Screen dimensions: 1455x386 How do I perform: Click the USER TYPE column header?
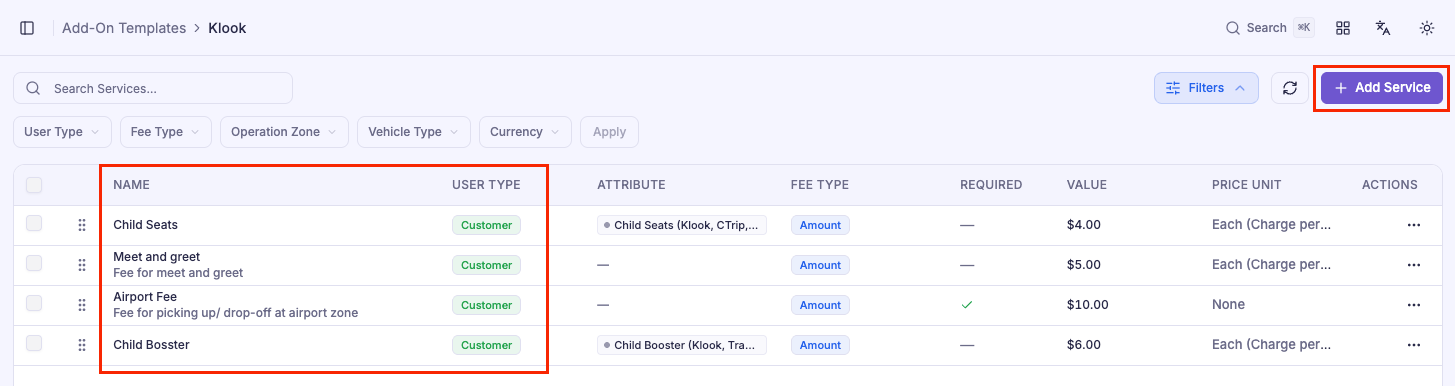(x=486, y=185)
